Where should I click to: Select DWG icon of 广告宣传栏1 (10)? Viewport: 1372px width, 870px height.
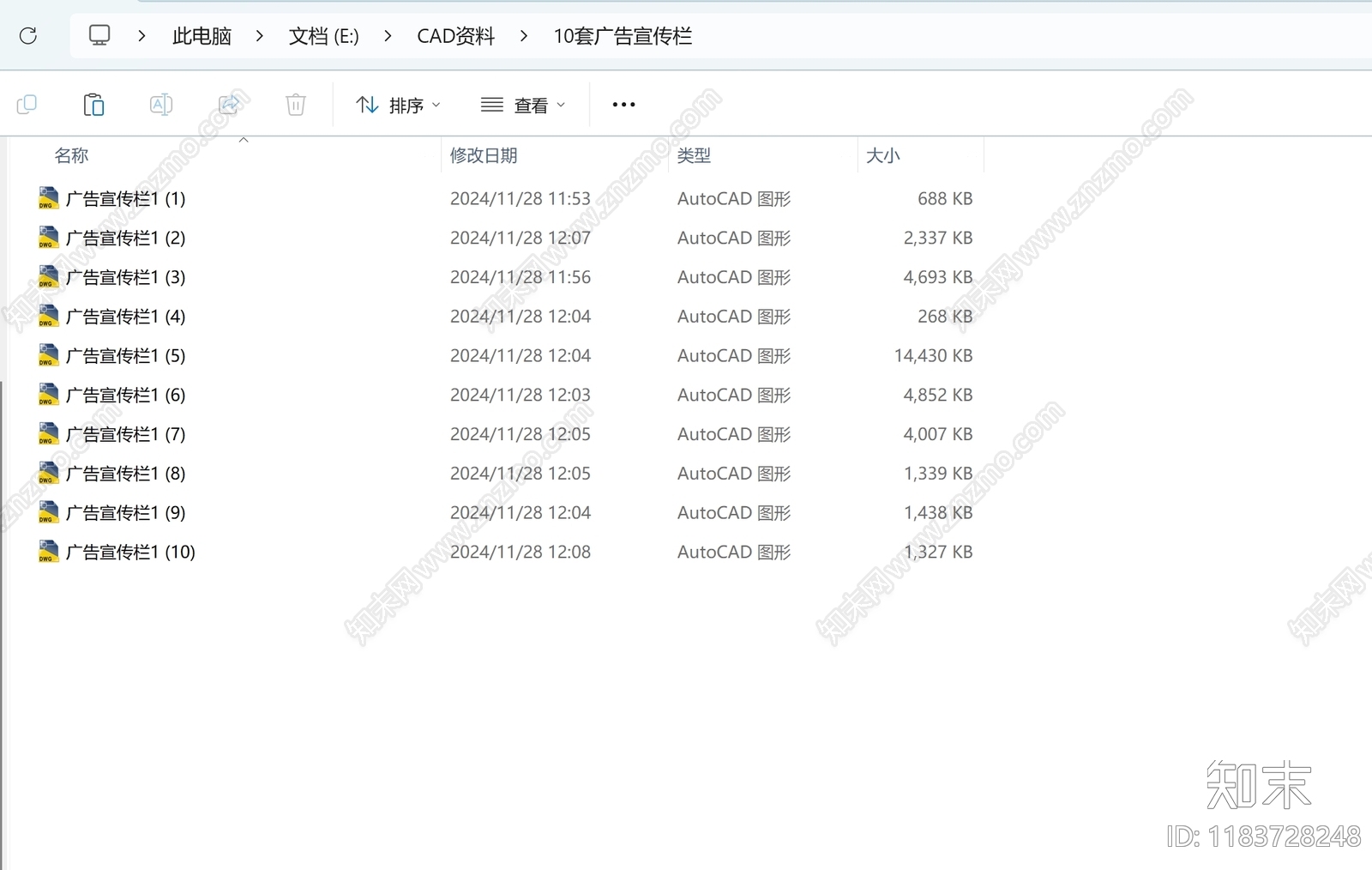point(48,552)
